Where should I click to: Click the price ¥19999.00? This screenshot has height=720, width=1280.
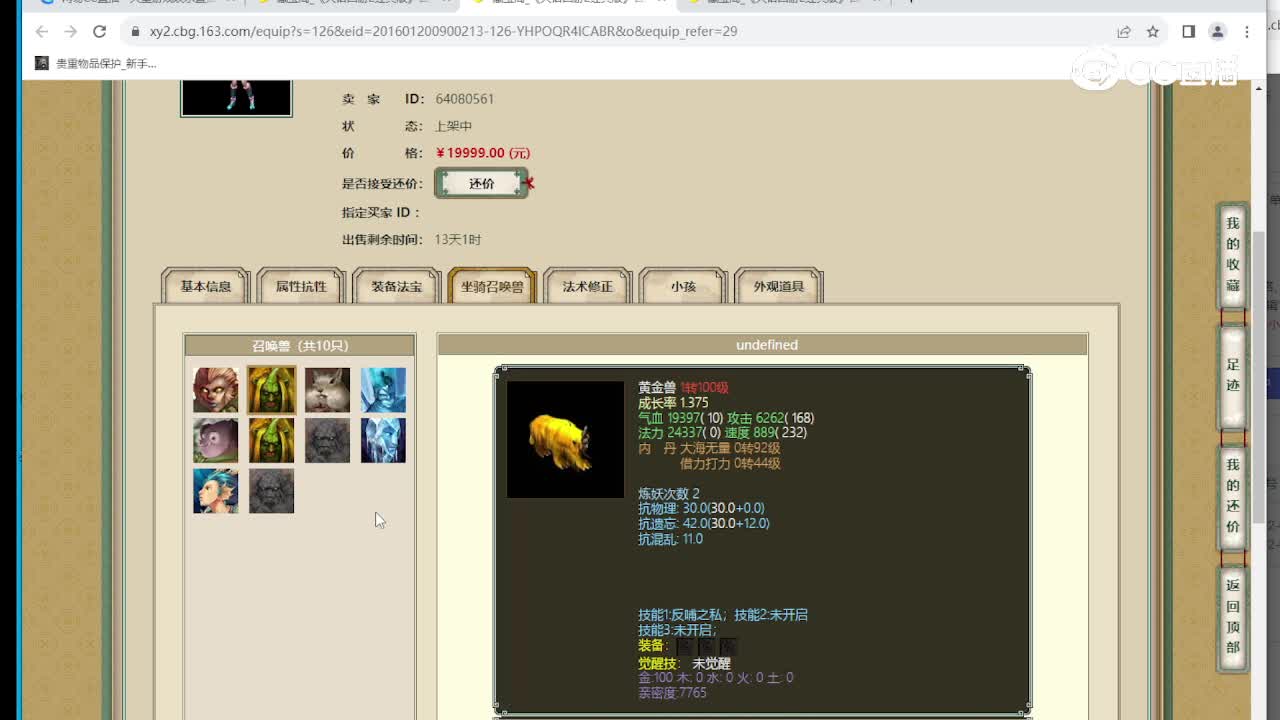(x=483, y=153)
